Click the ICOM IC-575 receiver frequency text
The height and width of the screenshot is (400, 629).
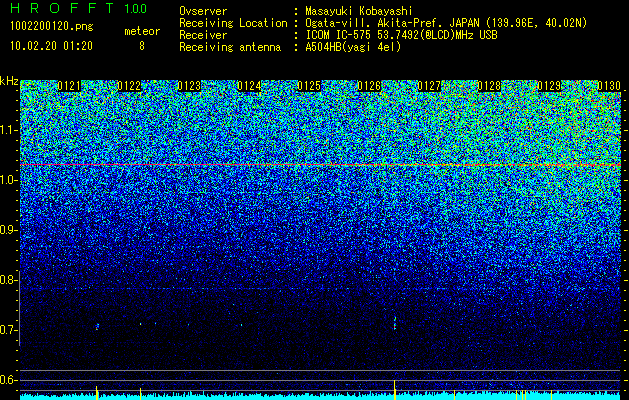(401, 35)
